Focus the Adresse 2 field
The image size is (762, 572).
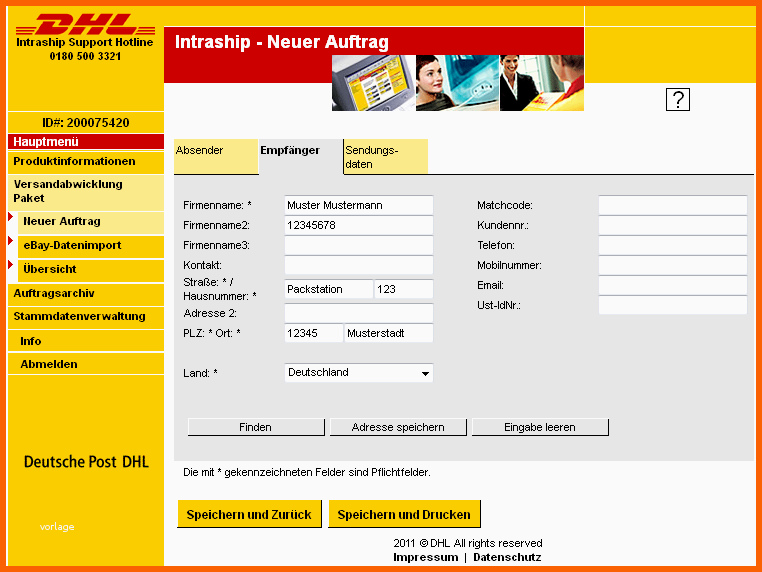coord(359,313)
